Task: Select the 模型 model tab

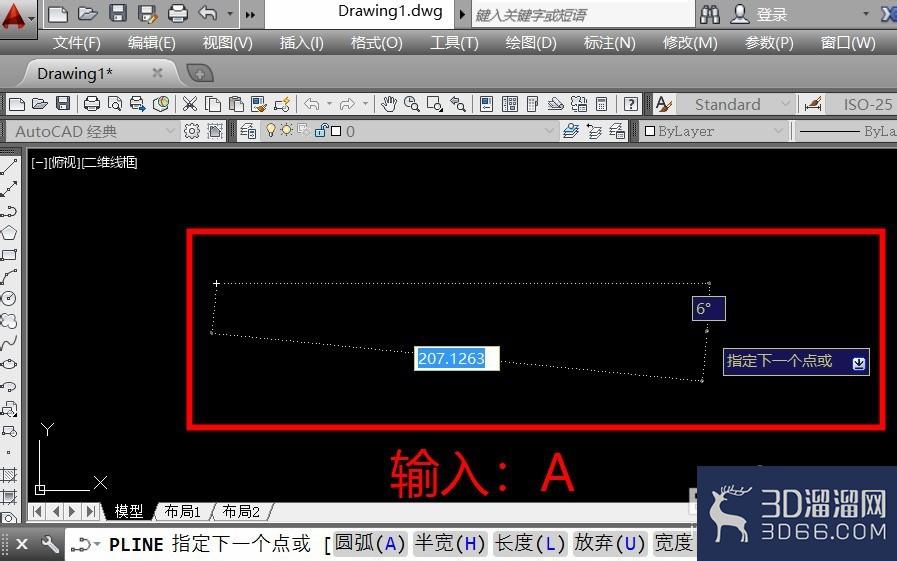Action: tap(129, 511)
